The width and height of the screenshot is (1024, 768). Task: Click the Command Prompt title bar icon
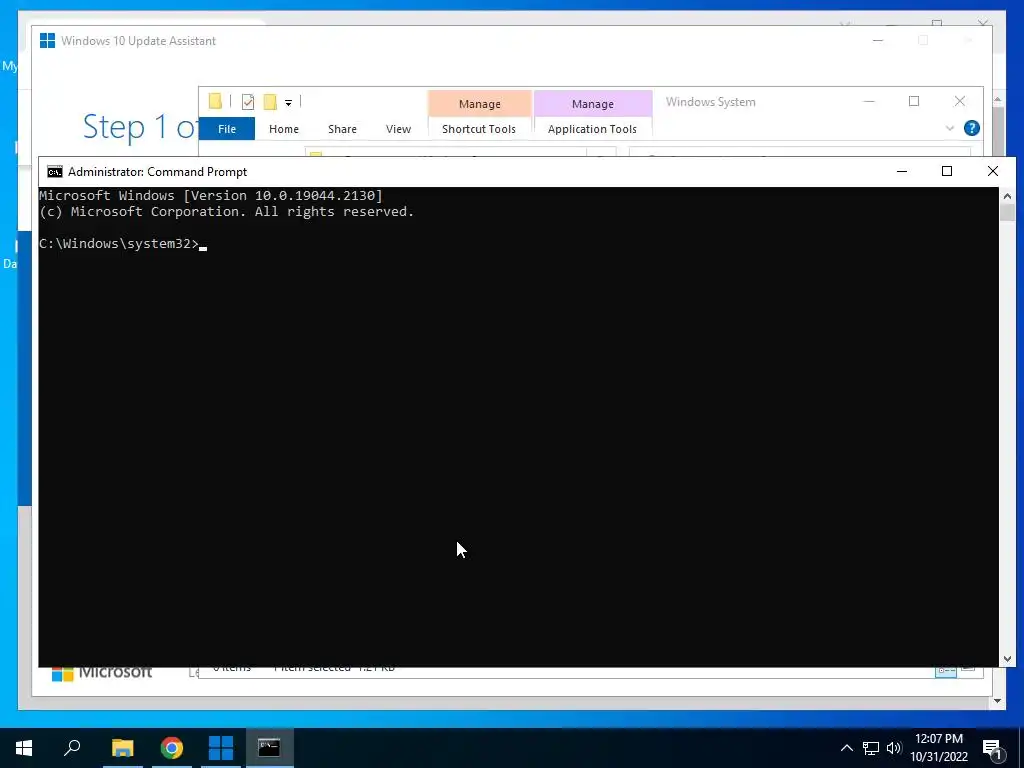click(55, 172)
